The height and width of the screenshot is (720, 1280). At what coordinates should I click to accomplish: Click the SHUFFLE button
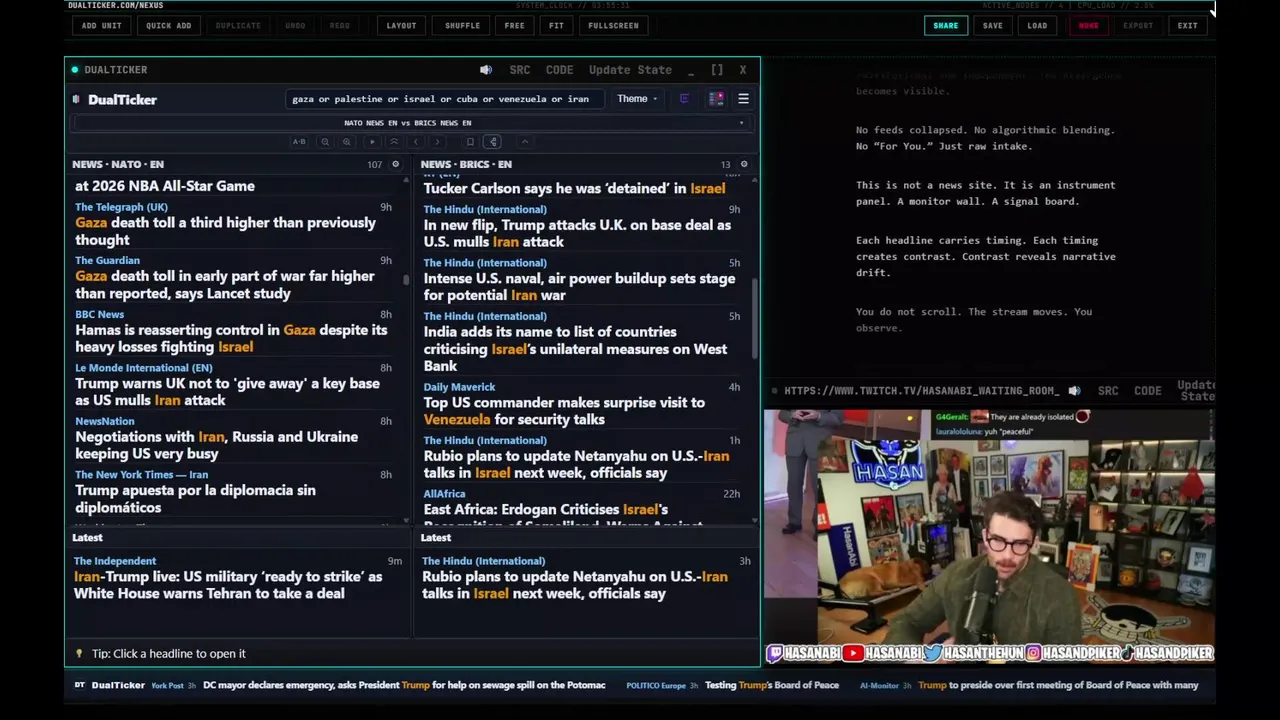[x=463, y=26]
